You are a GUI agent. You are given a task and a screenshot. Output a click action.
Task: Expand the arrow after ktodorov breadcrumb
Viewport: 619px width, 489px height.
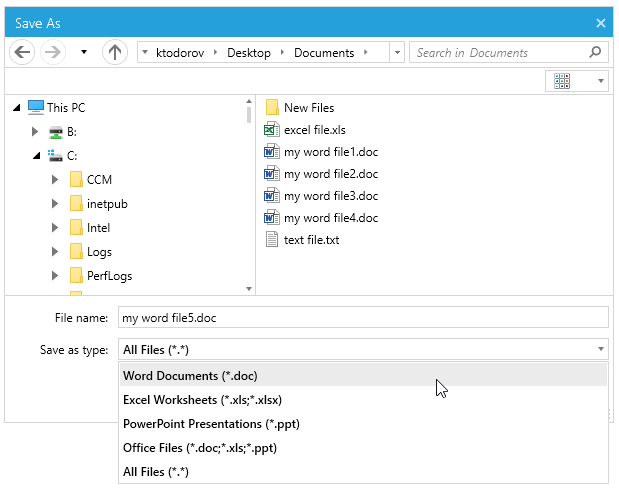[x=215, y=52]
